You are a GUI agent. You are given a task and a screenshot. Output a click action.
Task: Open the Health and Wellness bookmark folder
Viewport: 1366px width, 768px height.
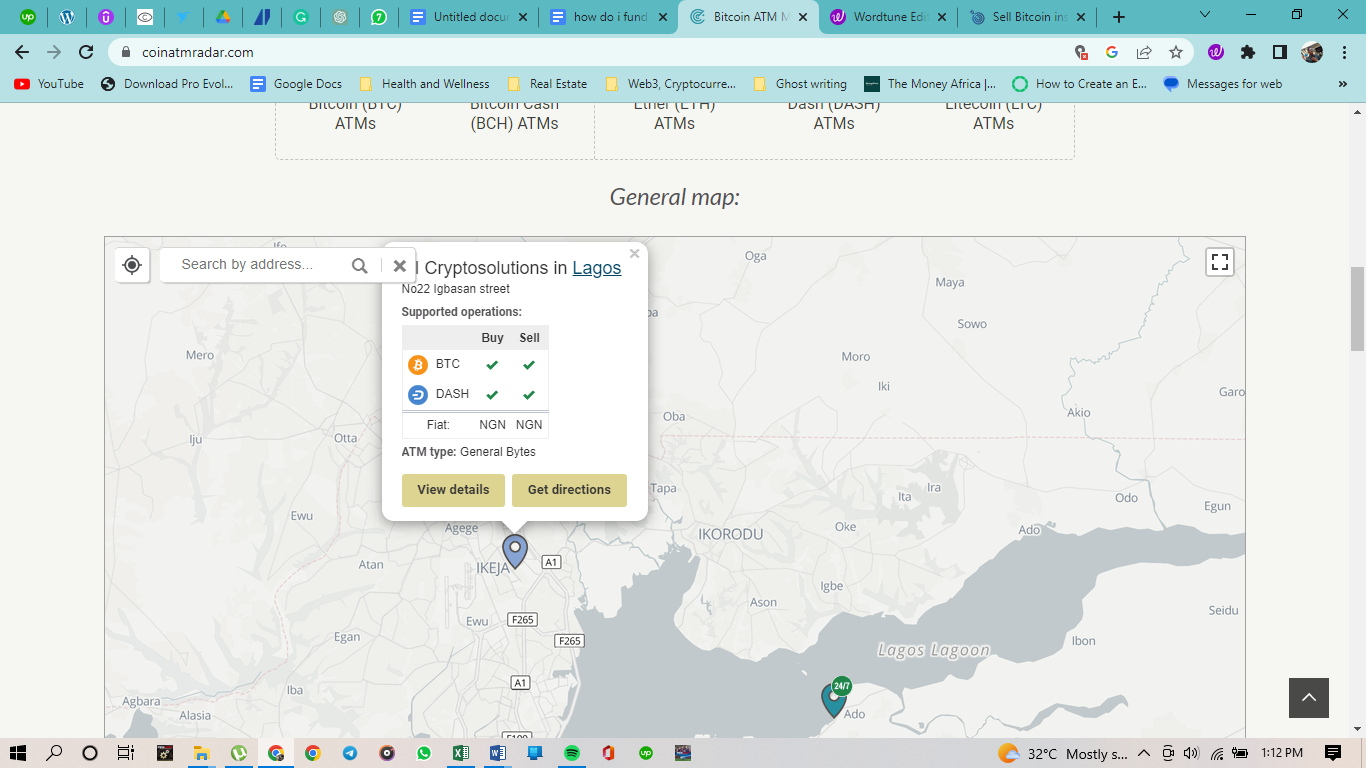pos(424,84)
